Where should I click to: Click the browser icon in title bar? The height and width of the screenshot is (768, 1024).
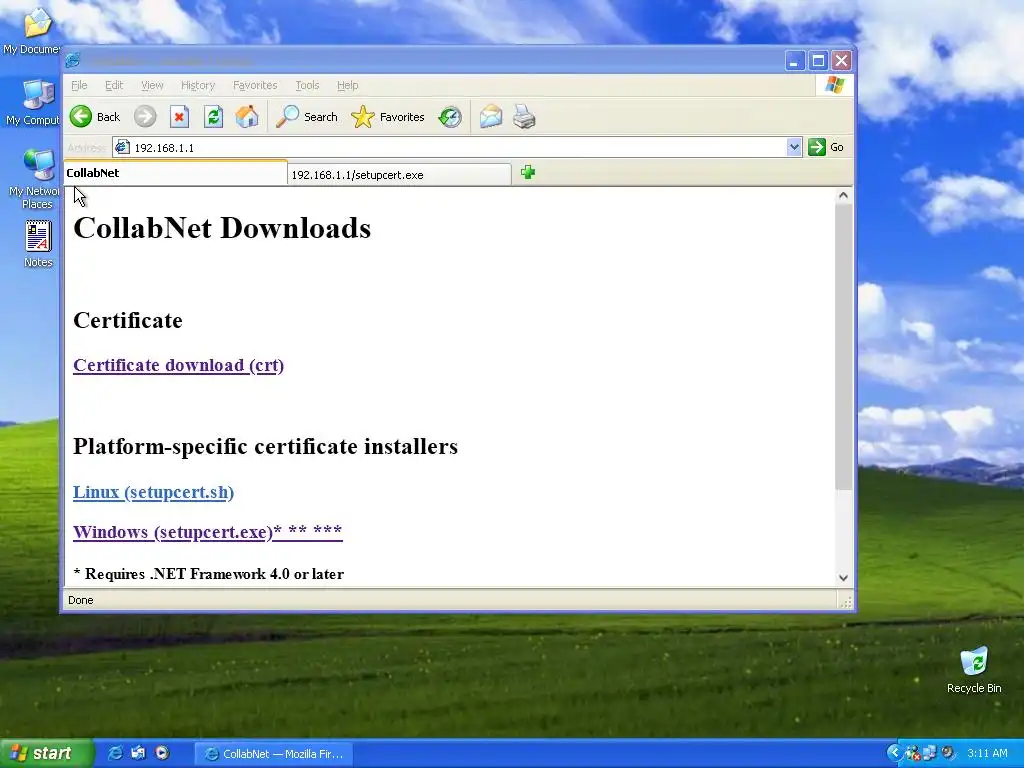(x=73, y=60)
